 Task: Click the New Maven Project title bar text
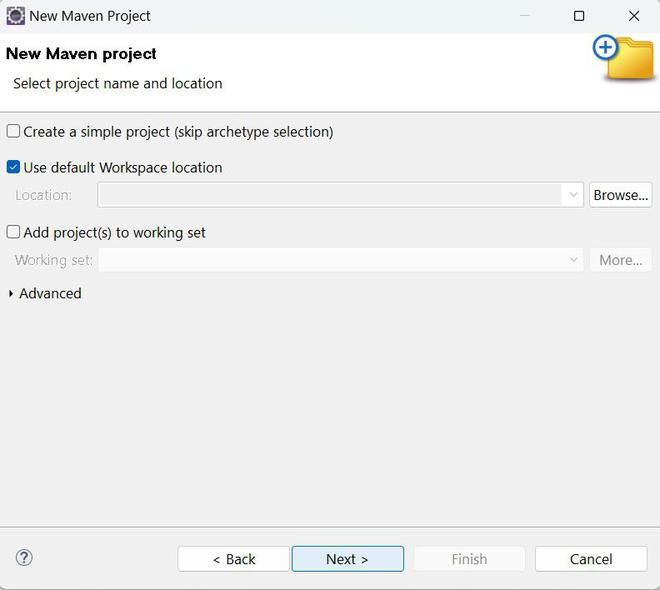[x=90, y=16]
